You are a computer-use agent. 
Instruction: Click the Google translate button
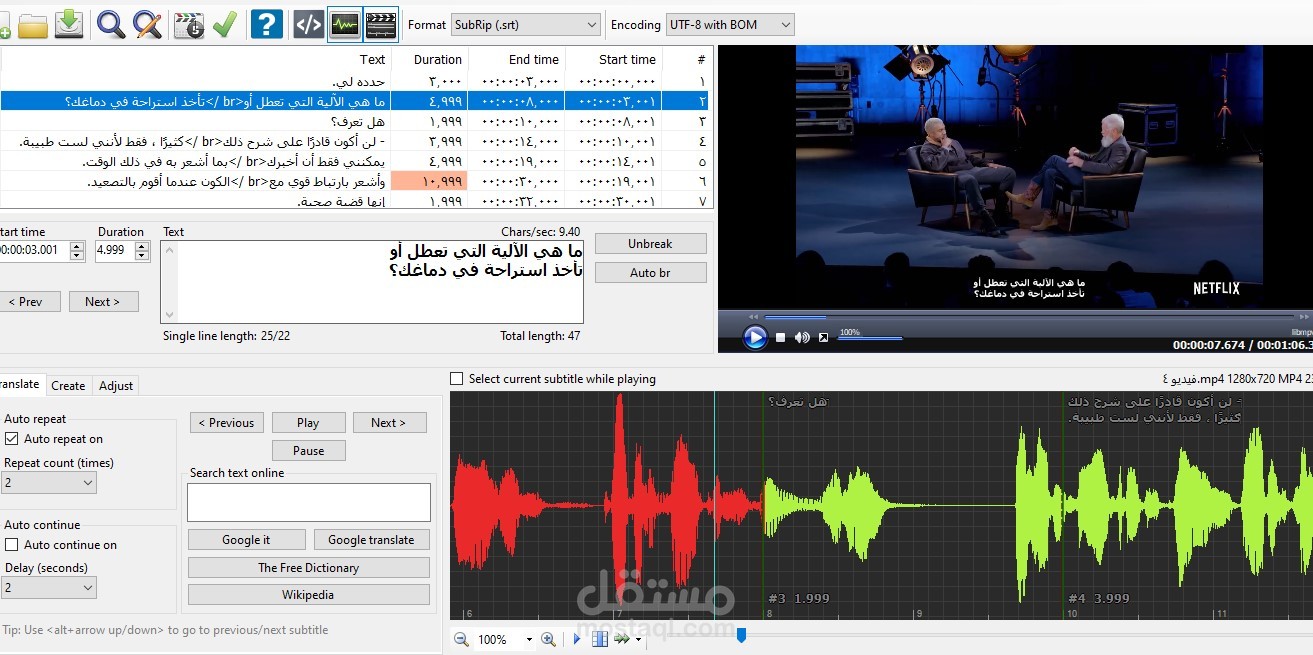(371, 539)
